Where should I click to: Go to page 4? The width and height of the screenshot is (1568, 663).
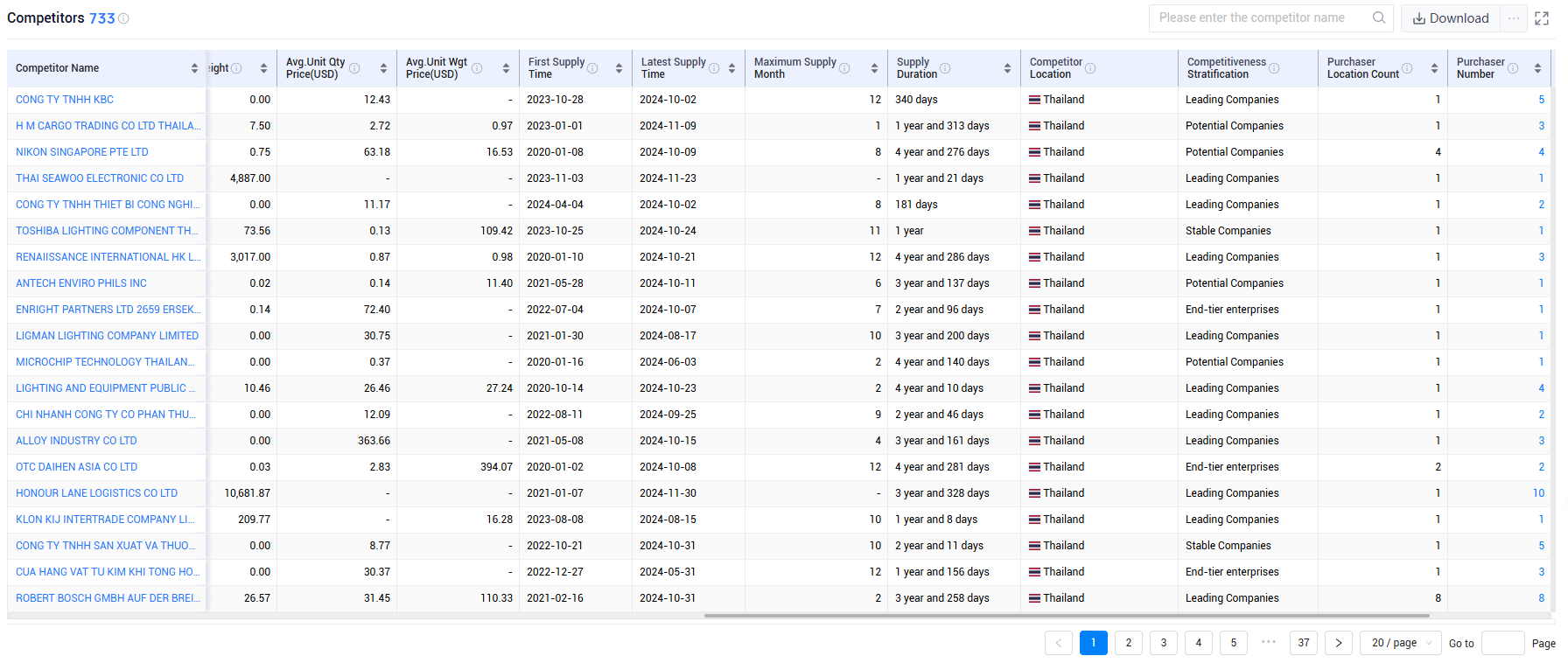point(1199,643)
